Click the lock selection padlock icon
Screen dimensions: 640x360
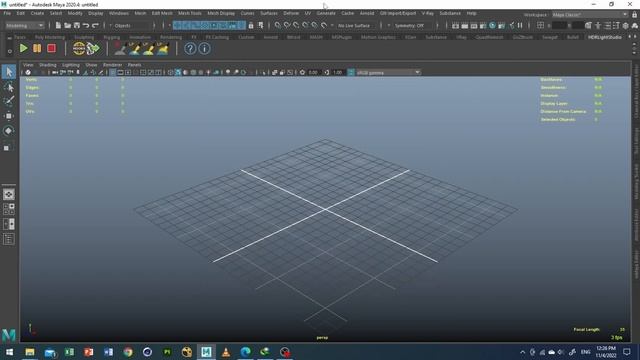[x=251, y=25]
